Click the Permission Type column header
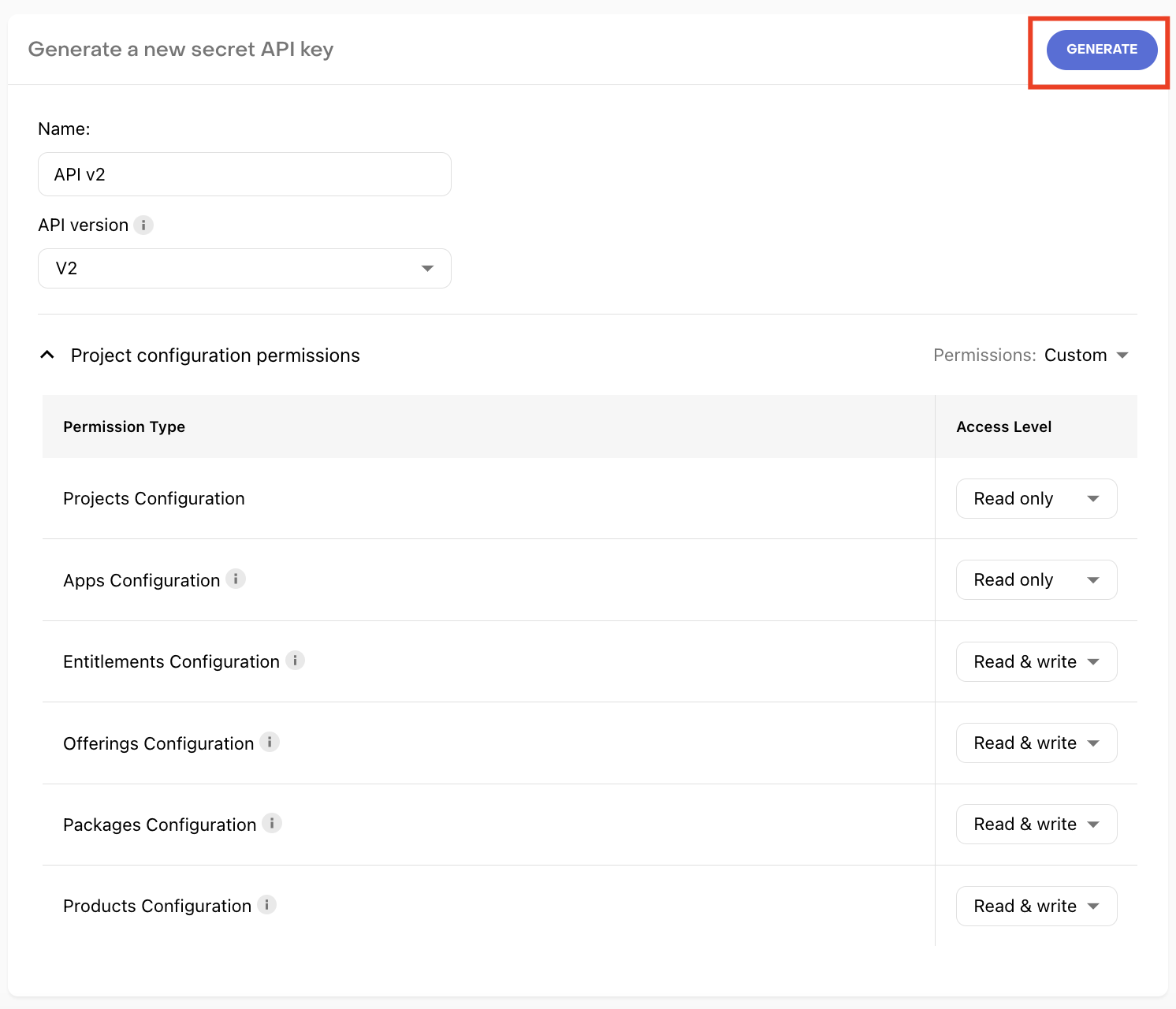 point(124,426)
